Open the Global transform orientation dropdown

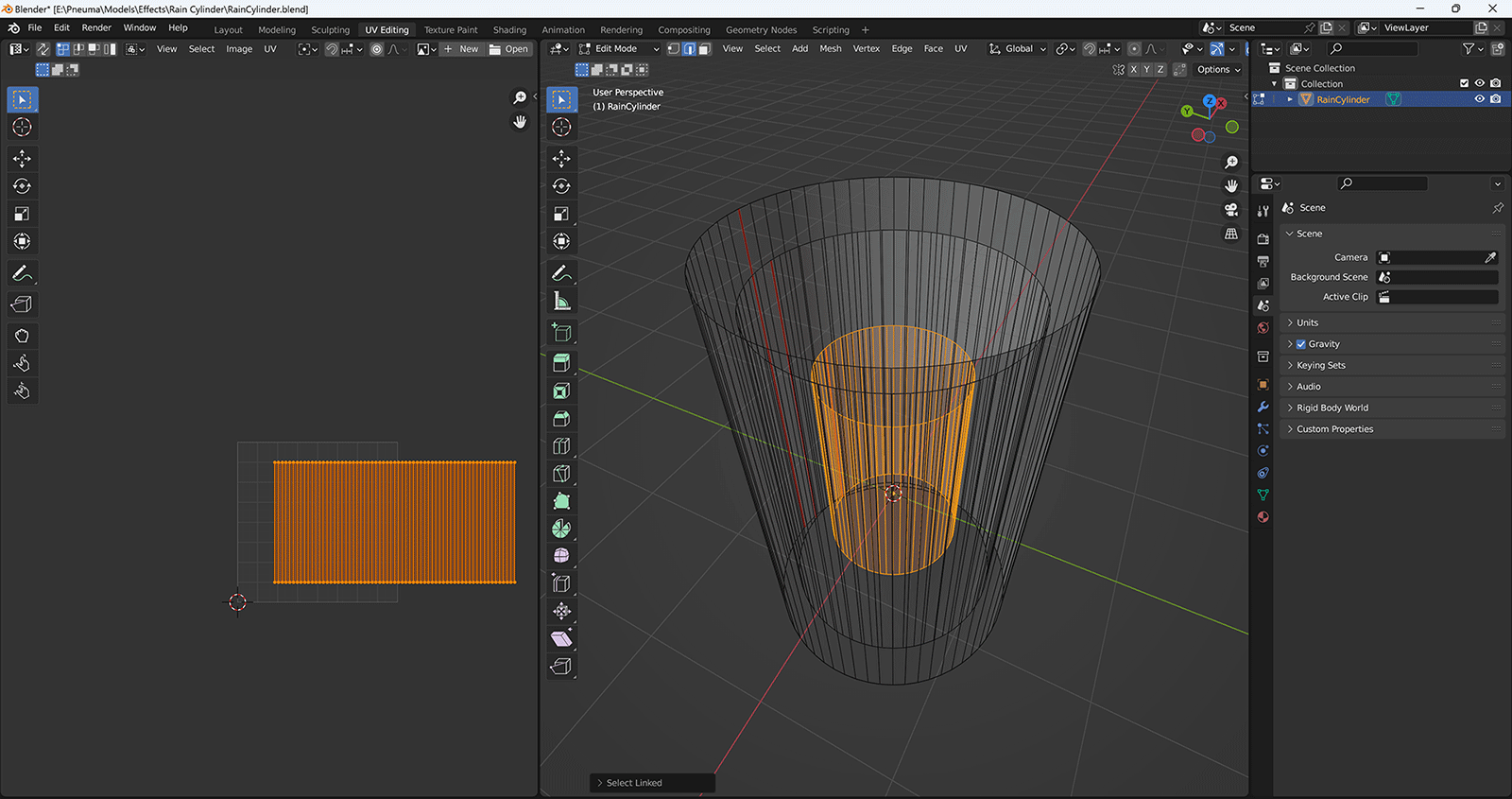[1019, 49]
